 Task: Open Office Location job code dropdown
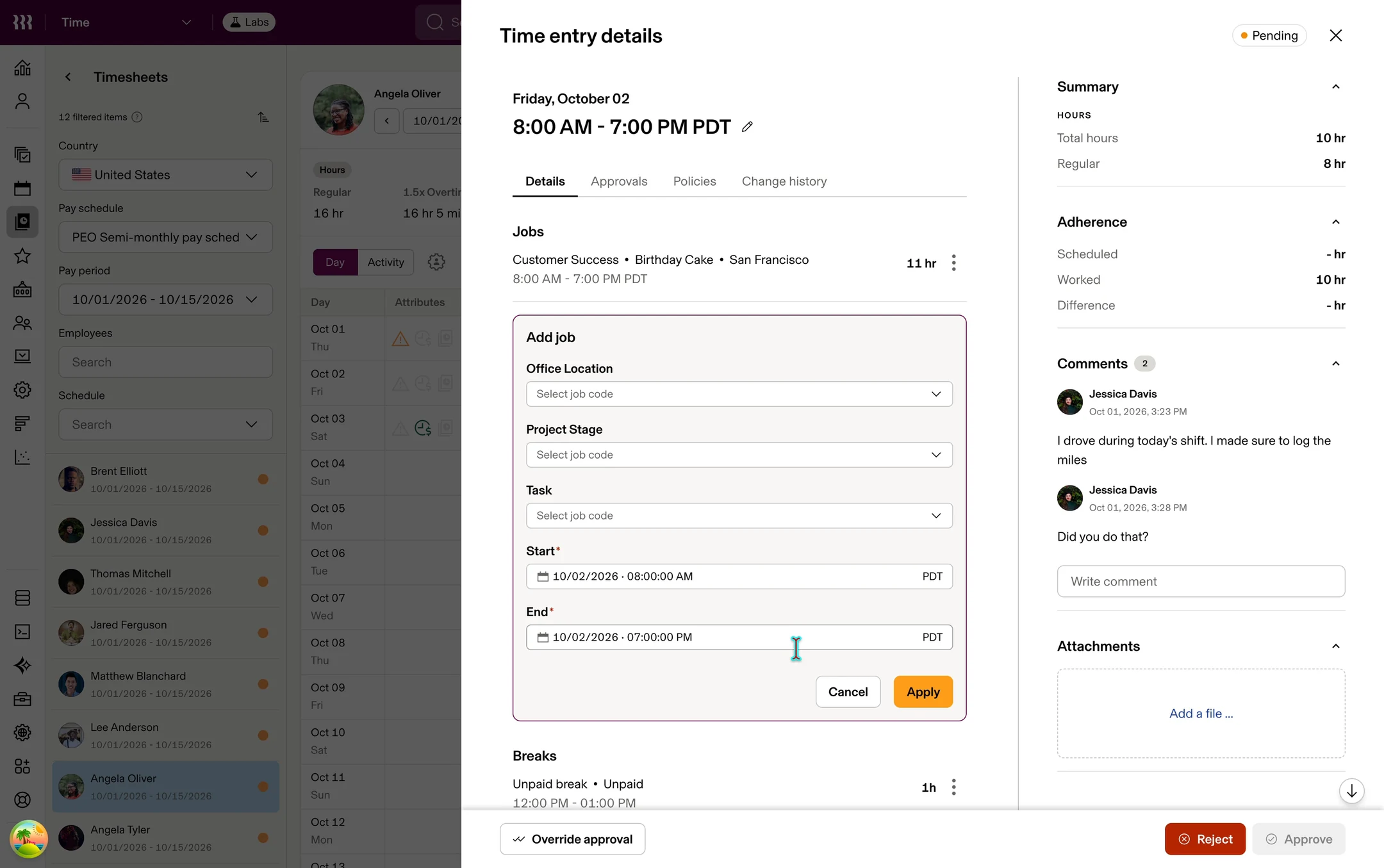click(x=739, y=394)
